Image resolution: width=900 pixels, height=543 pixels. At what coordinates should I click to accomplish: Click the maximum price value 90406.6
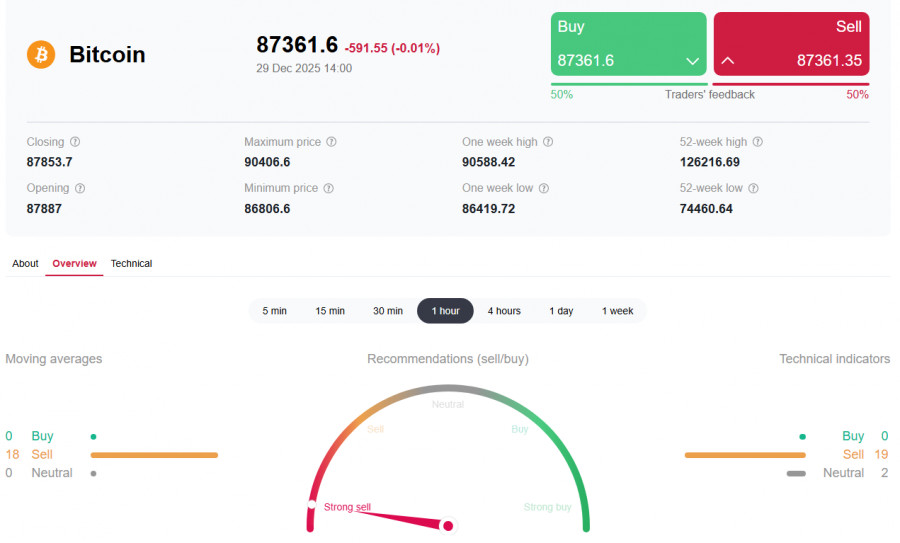tap(267, 162)
